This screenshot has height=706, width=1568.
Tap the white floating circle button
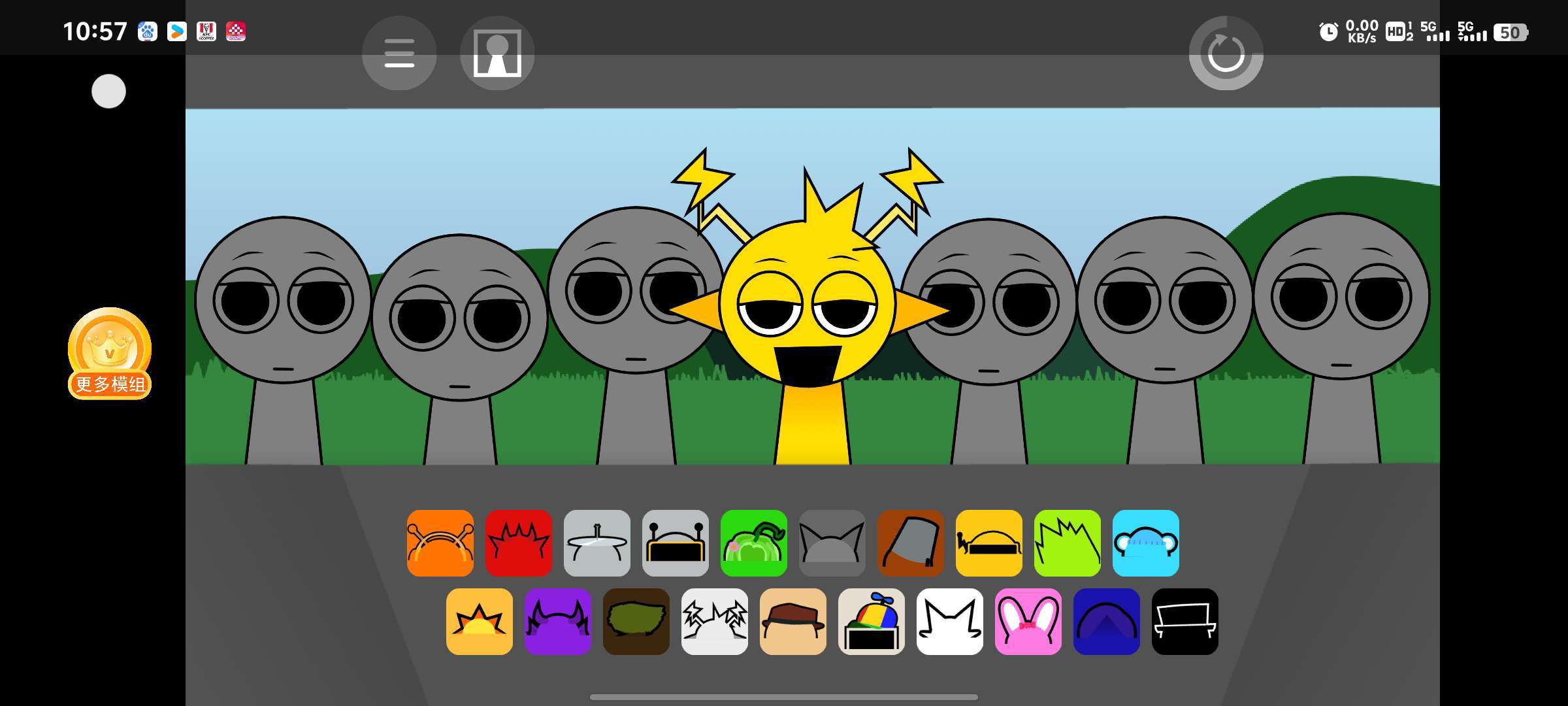click(x=108, y=91)
